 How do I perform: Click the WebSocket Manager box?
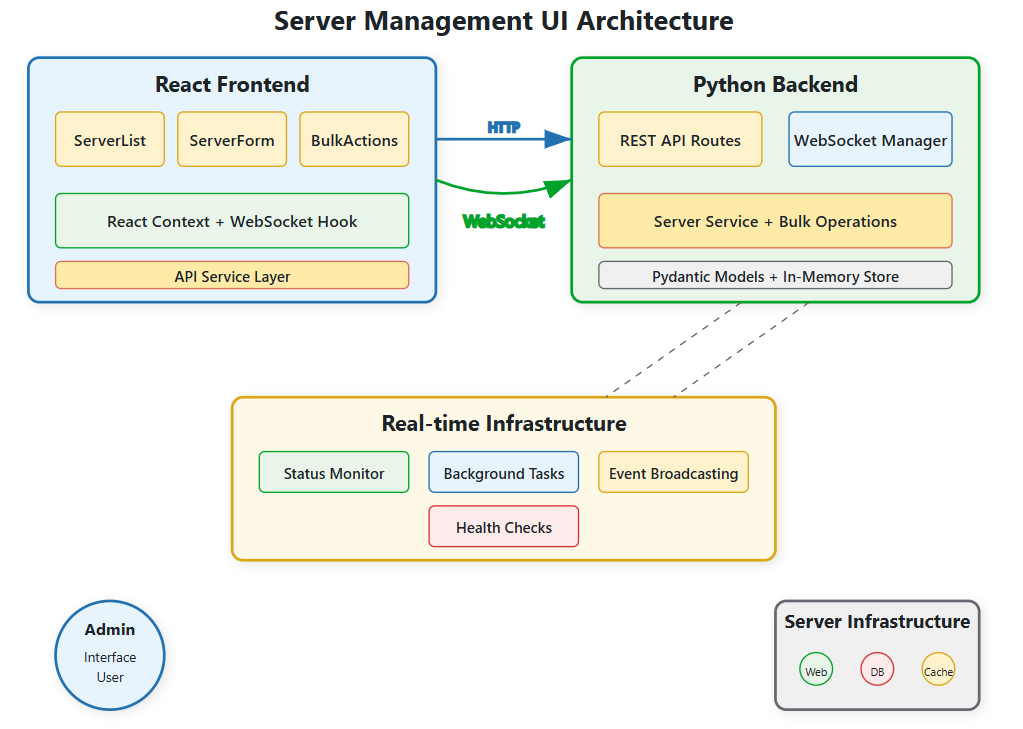(870, 140)
